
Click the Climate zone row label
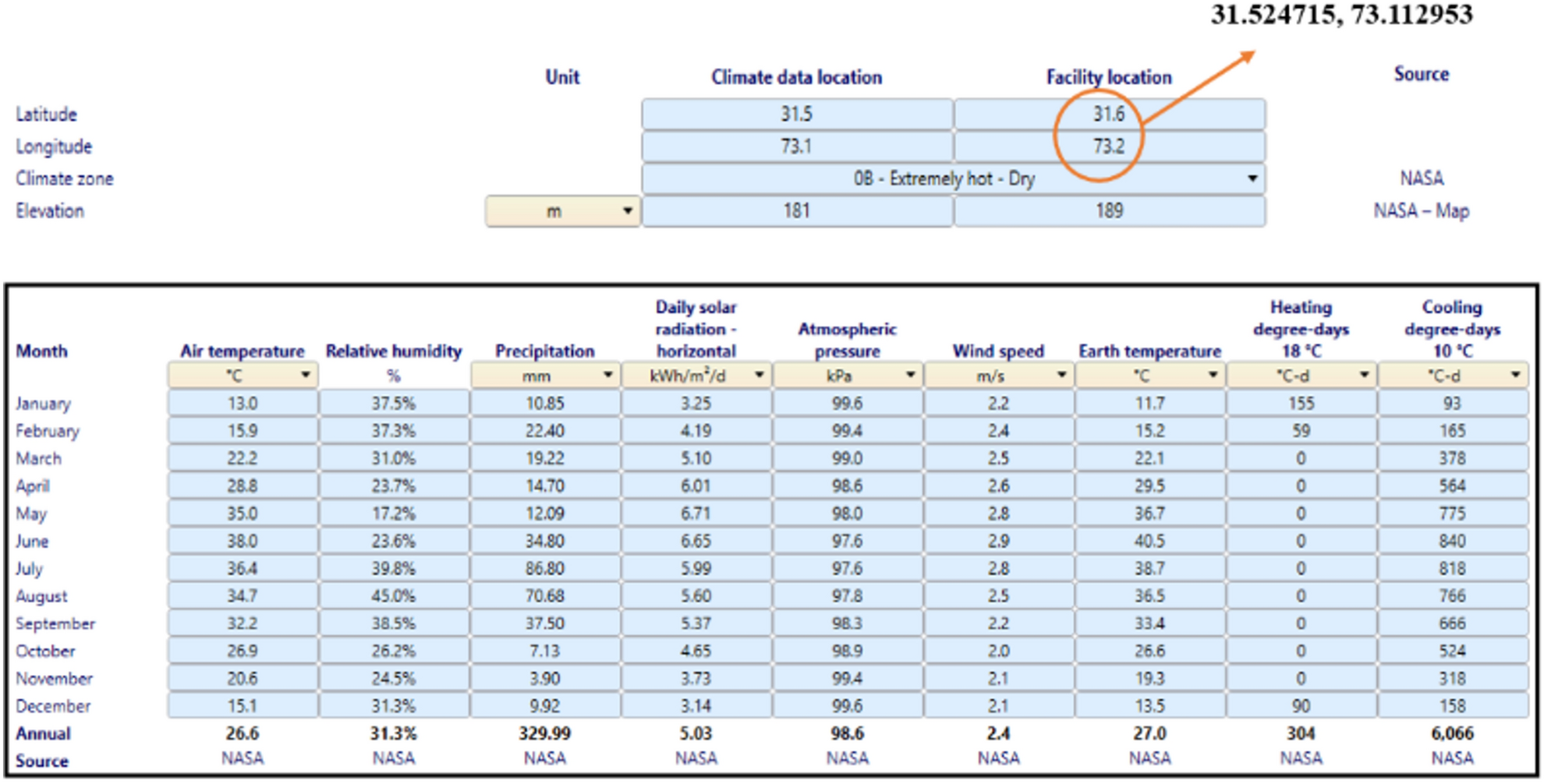click(65, 178)
